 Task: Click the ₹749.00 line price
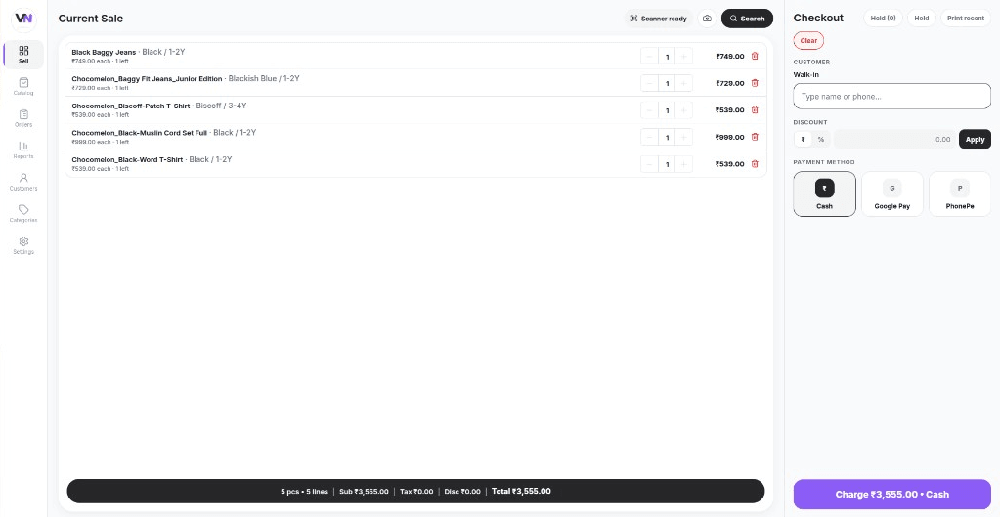pos(730,57)
